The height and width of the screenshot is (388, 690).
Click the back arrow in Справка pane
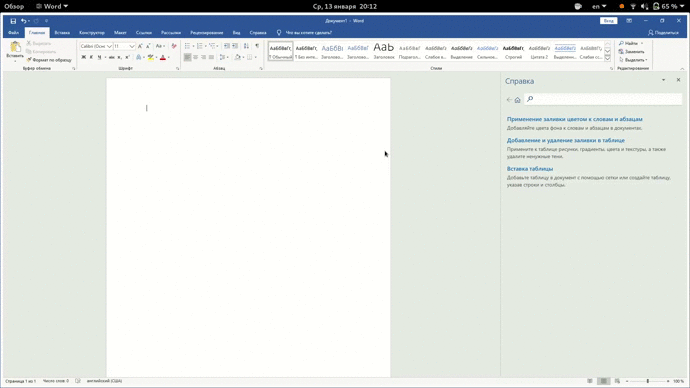tap(509, 100)
